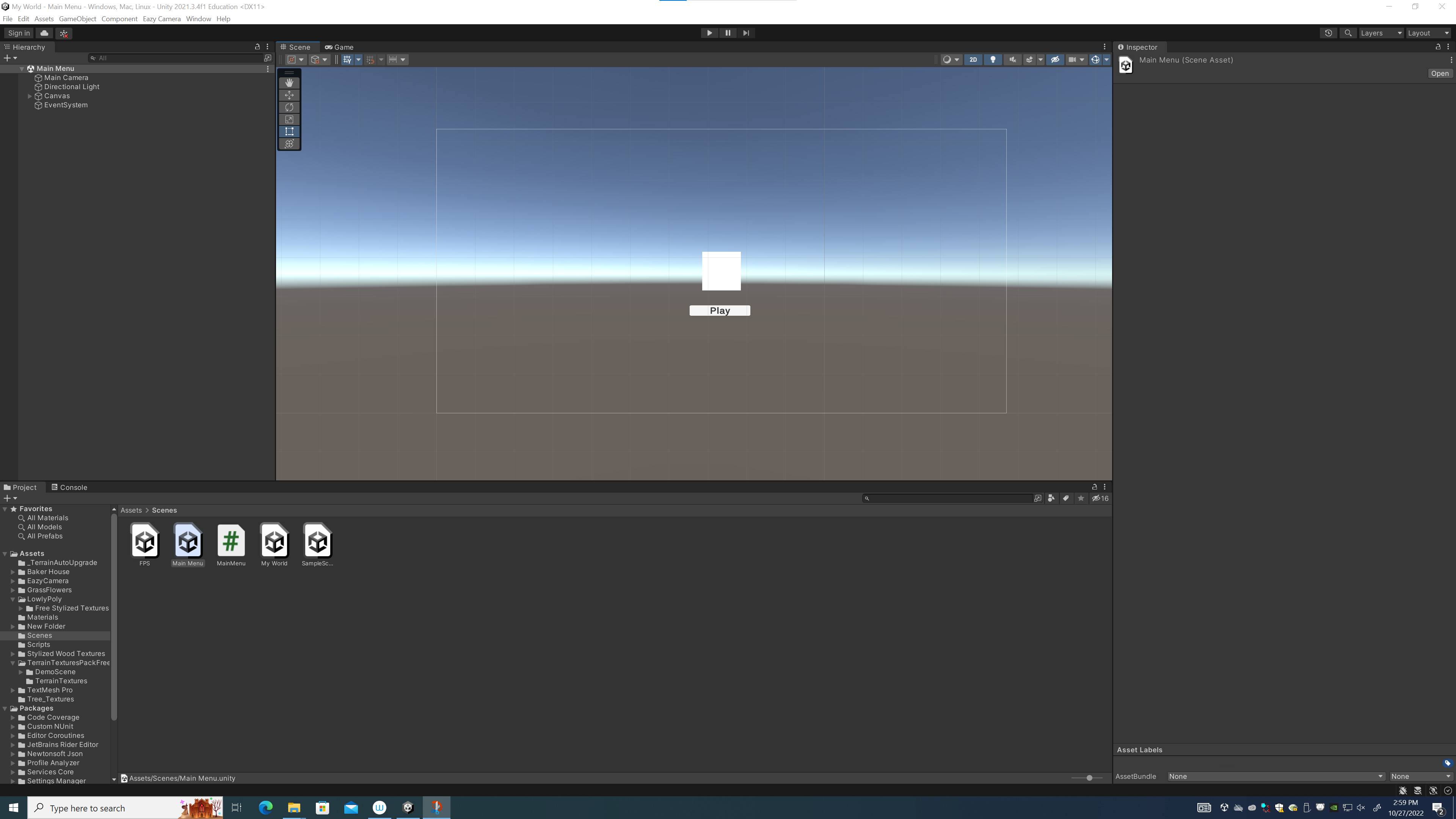The height and width of the screenshot is (819, 1456).
Task: Click the Play button in the scene canvas
Action: tap(720, 310)
